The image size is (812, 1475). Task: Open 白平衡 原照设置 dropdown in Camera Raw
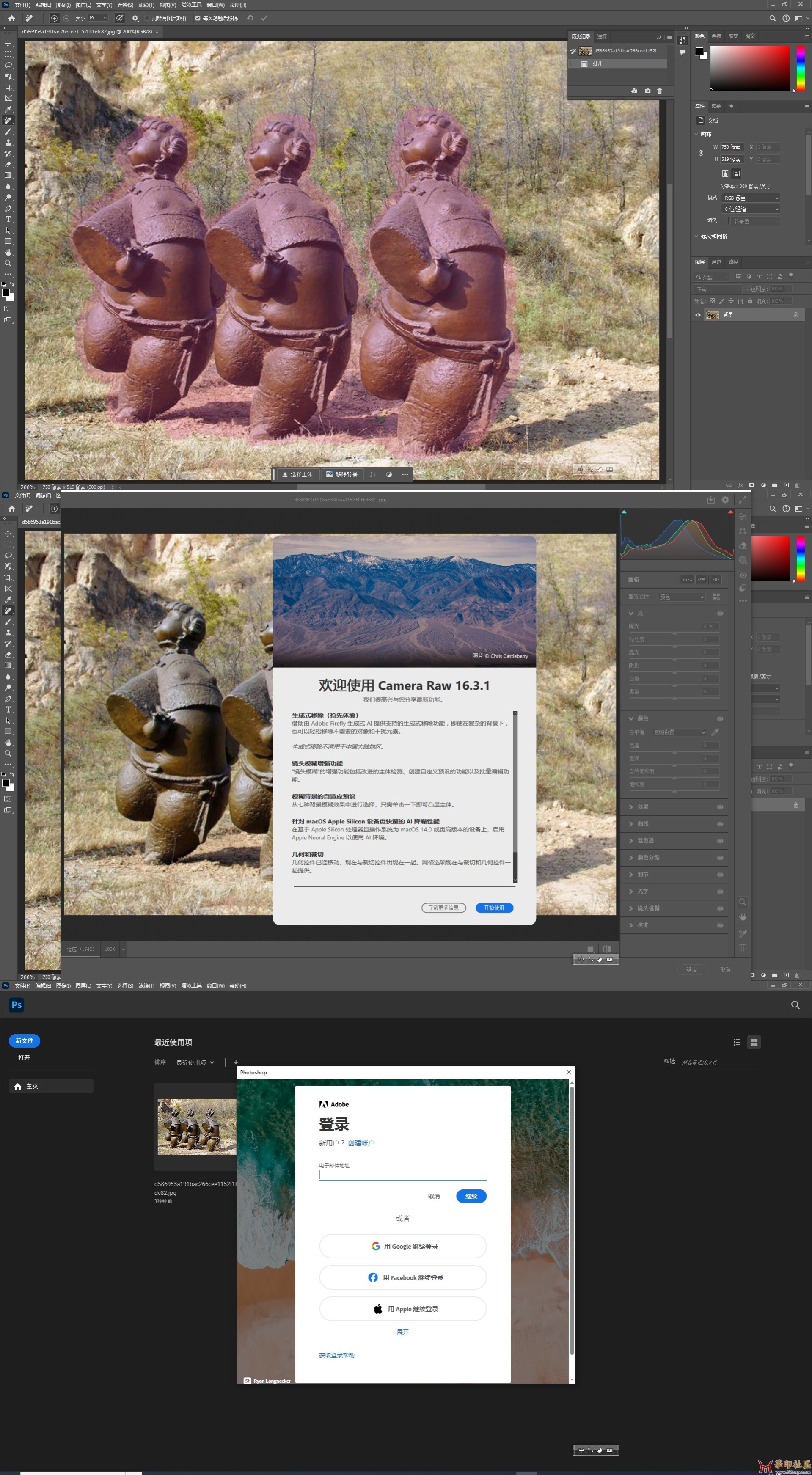pyautogui.click(x=679, y=732)
